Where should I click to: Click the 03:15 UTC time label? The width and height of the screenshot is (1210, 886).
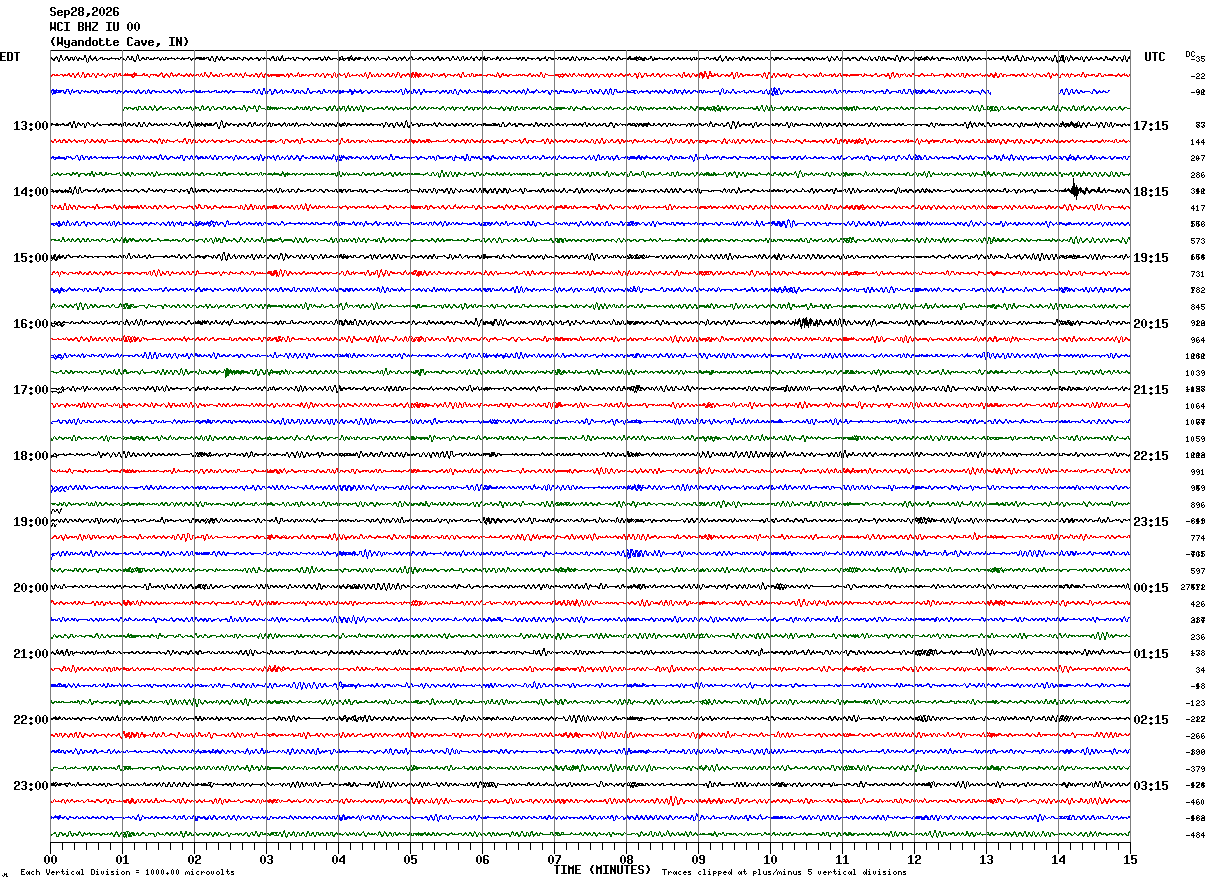[1151, 785]
